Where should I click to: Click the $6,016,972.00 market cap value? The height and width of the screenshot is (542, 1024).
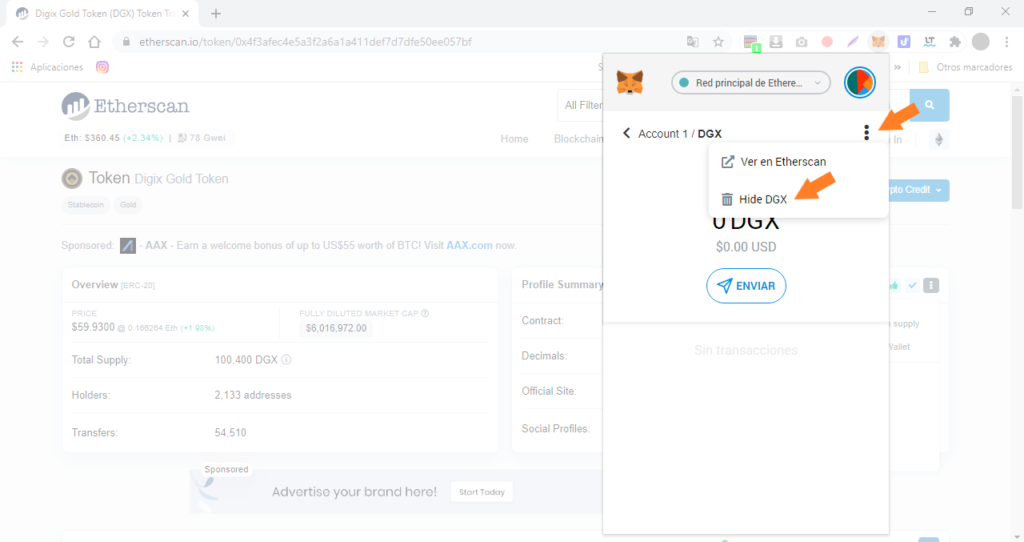336,328
